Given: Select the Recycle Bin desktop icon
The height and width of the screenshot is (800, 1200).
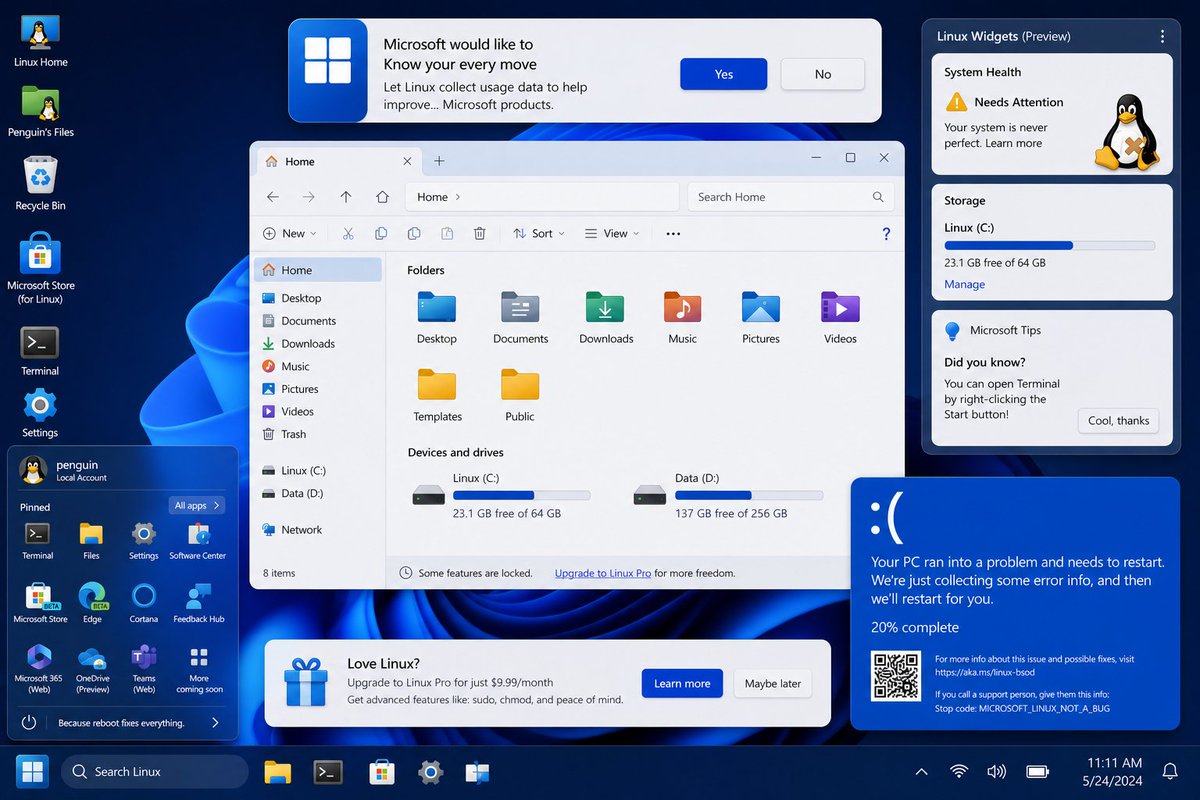Looking at the screenshot, I should coord(40,183).
